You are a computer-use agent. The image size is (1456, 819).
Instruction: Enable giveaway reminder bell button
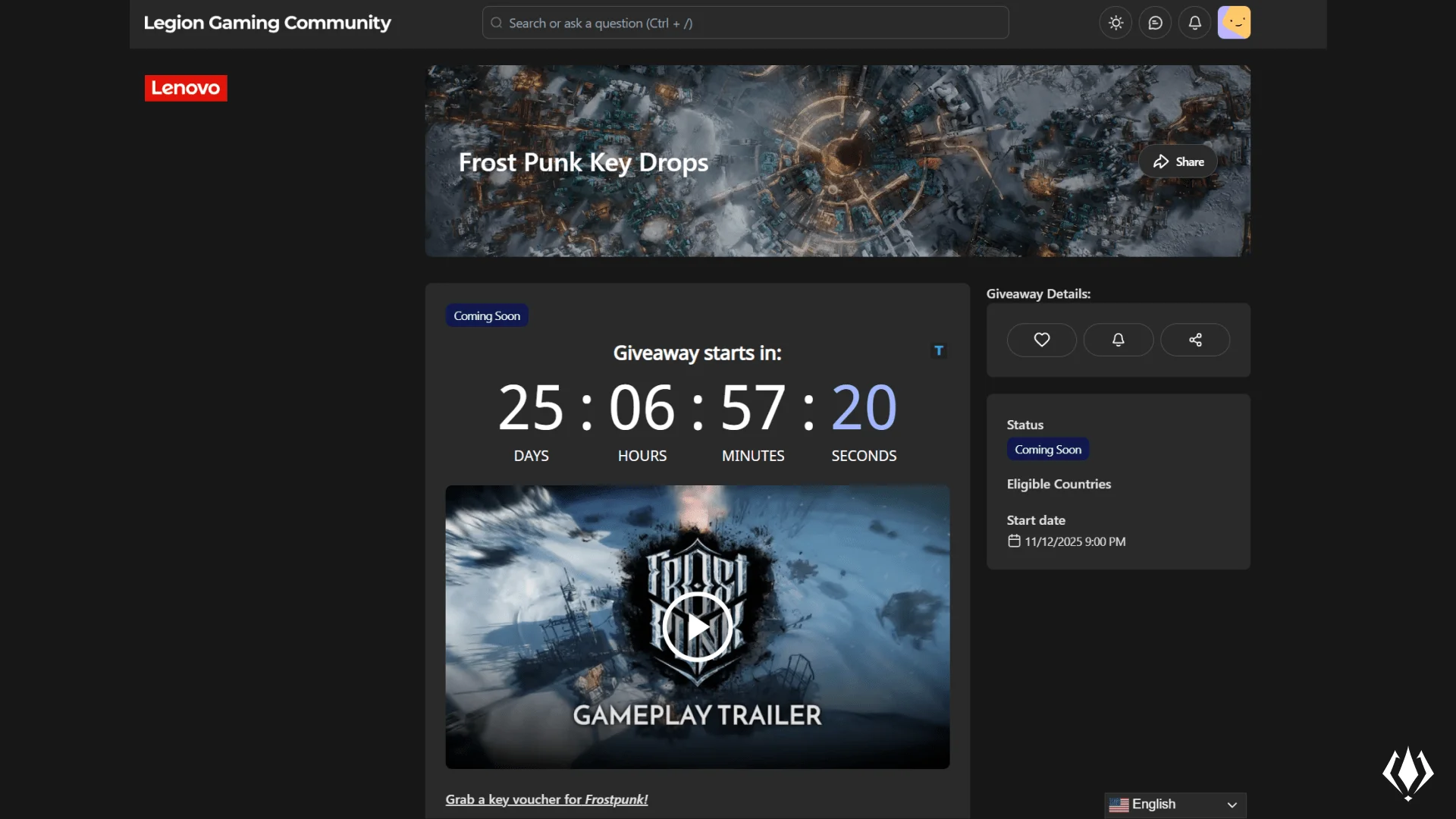[1118, 340]
